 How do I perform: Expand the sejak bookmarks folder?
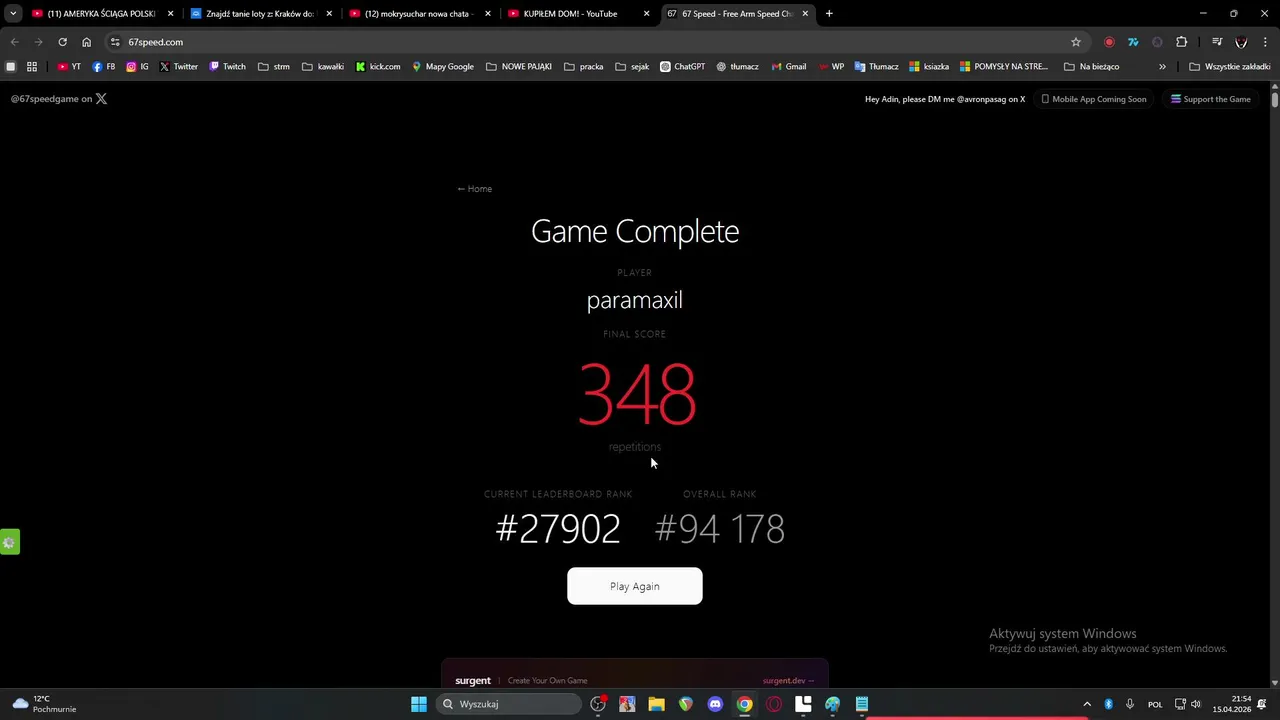633,67
